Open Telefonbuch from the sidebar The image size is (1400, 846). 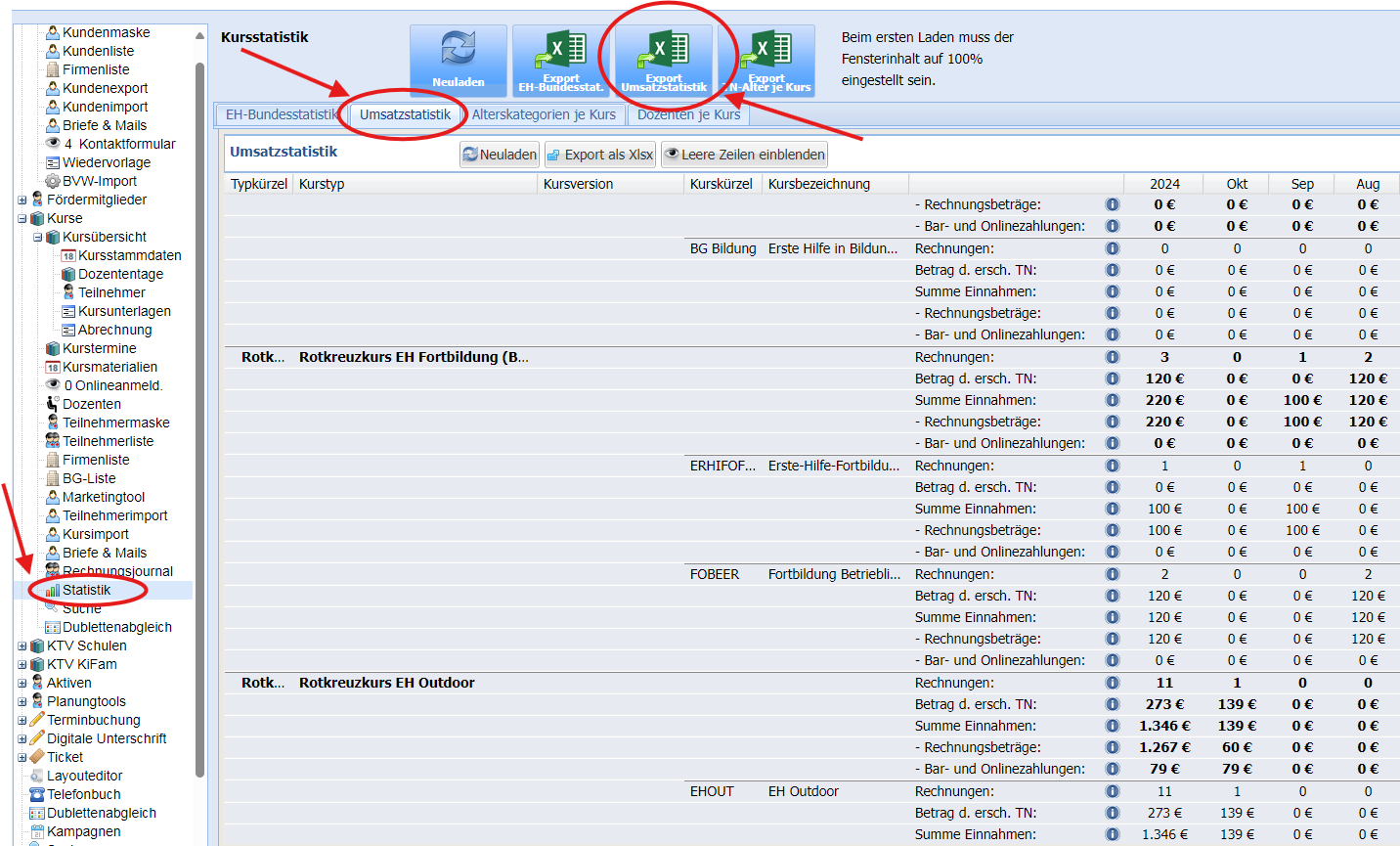tap(84, 794)
